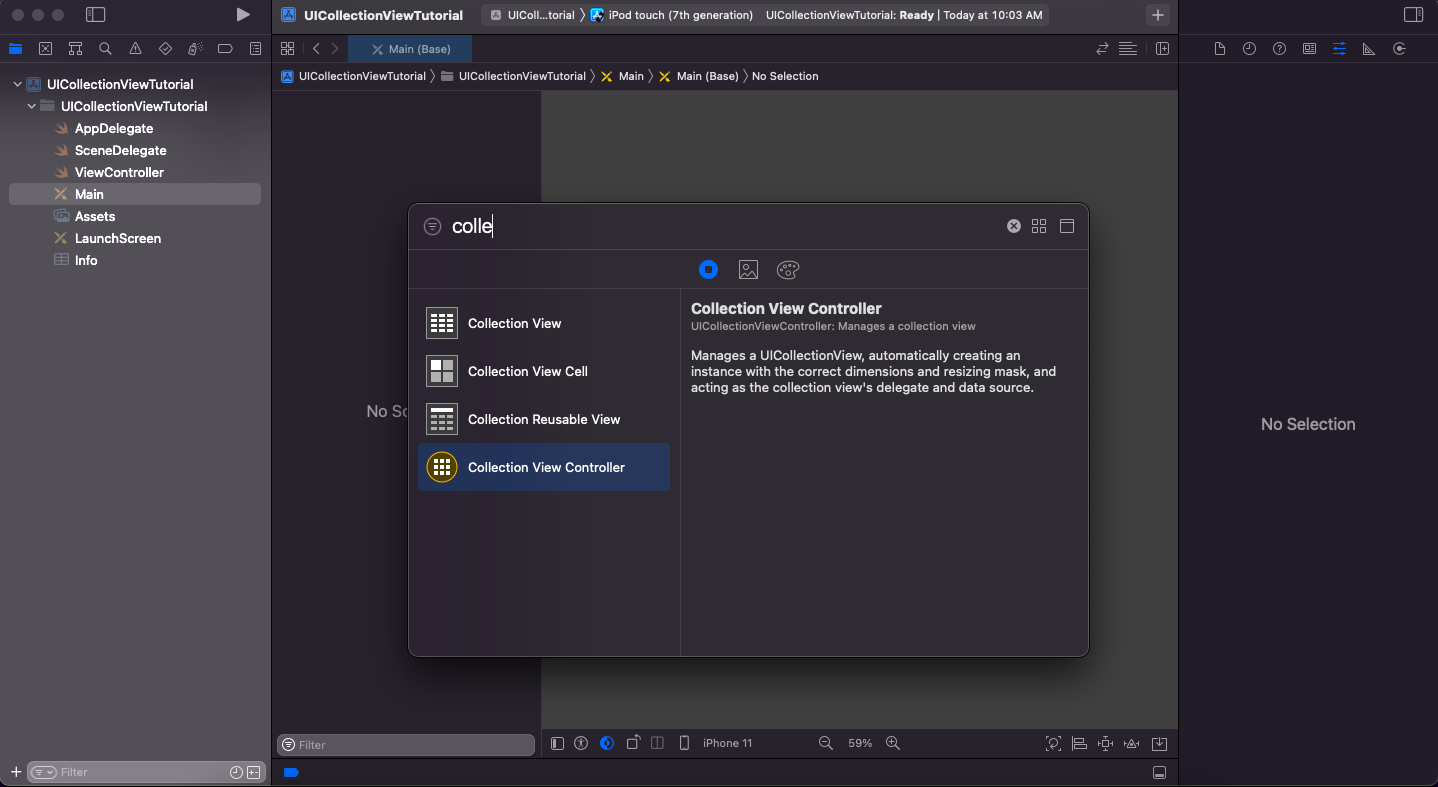1438x787 pixels.
Task: Click the No Selection breadcrumb
Action: (785, 76)
